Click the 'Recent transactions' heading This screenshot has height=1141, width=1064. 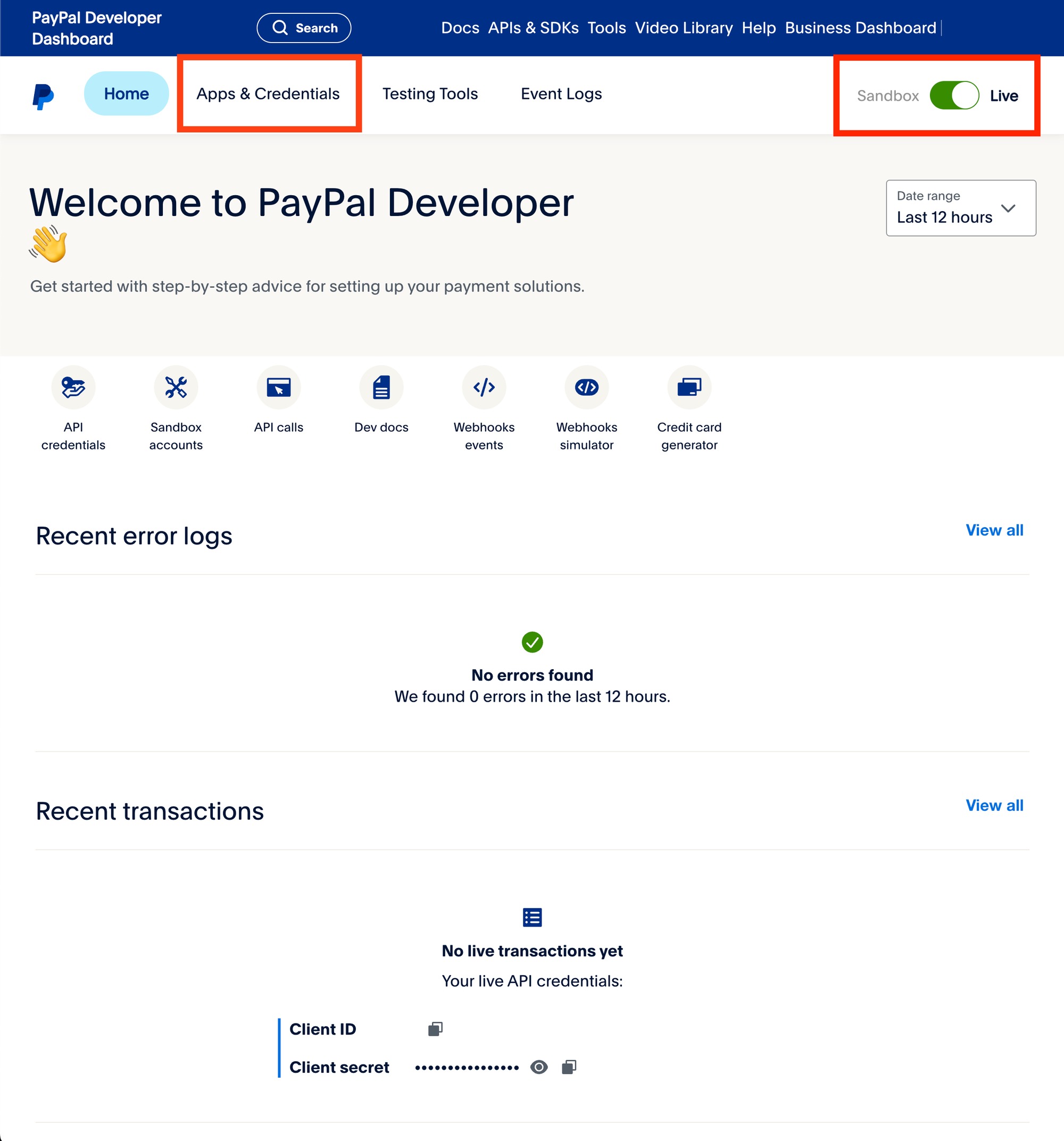tap(150, 811)
